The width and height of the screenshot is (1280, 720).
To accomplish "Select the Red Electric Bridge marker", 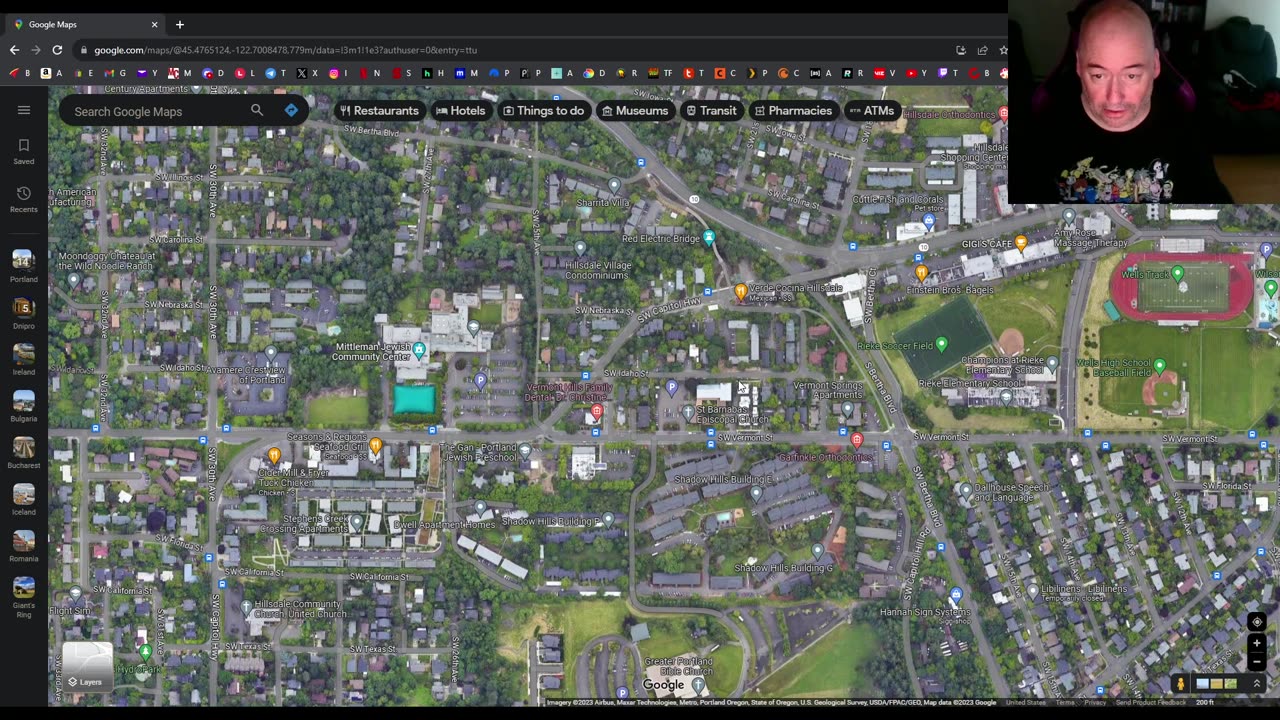I will [x=709, y=237].
